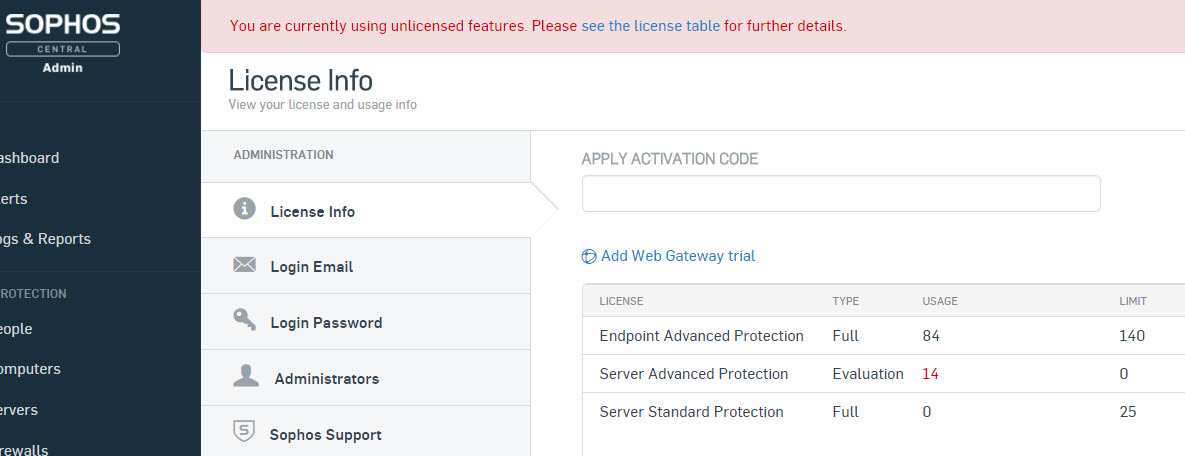
Task: Click the activation code input field
Action: [841, 194]
